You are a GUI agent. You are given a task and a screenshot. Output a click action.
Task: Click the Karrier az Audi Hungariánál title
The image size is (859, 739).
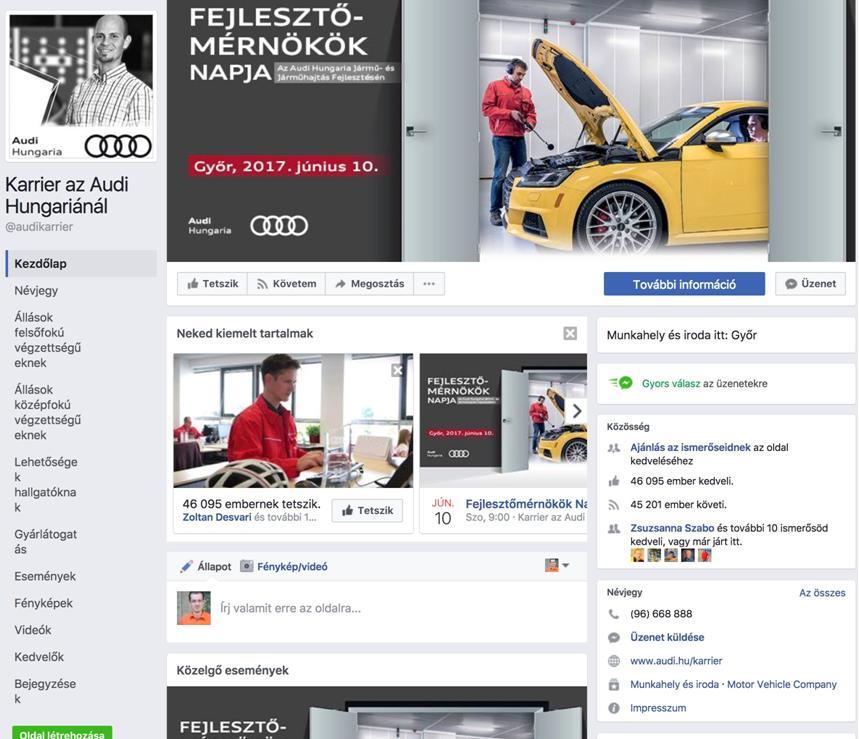[67, 195]
